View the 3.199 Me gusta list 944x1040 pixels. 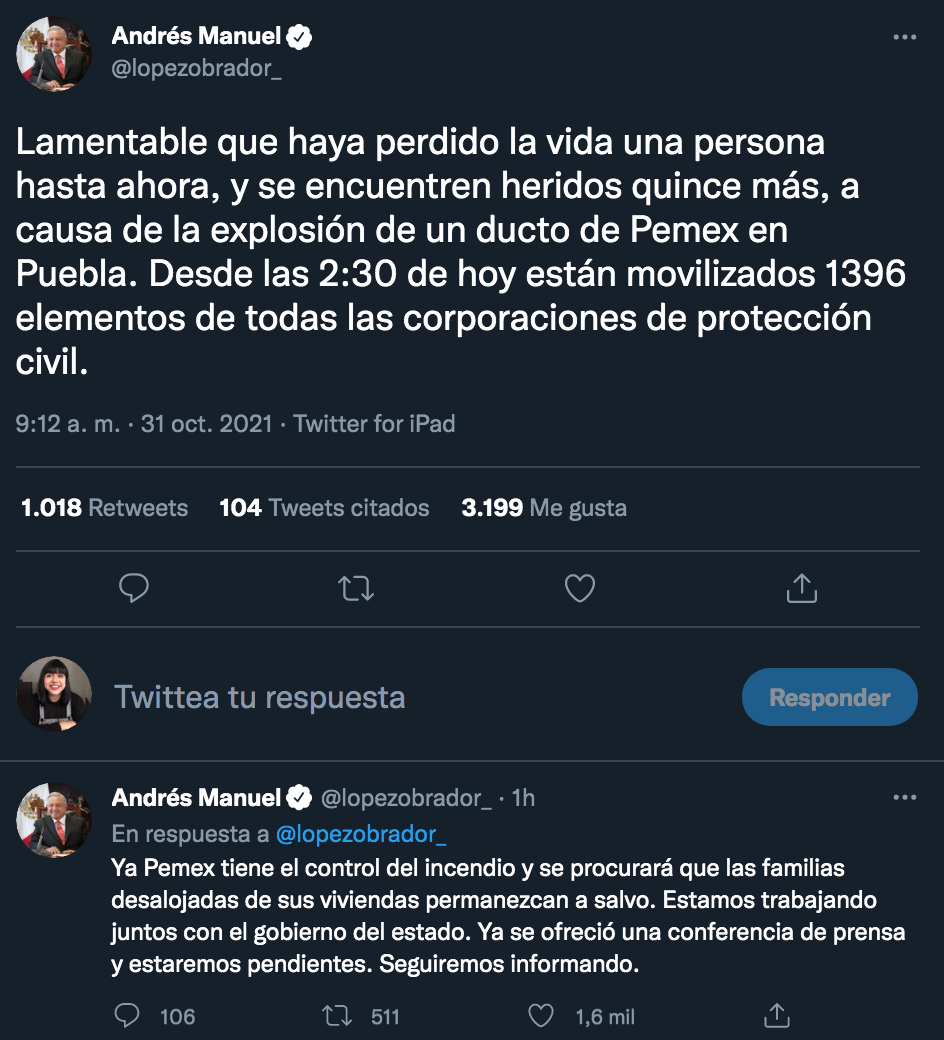[x=542, y=507]
